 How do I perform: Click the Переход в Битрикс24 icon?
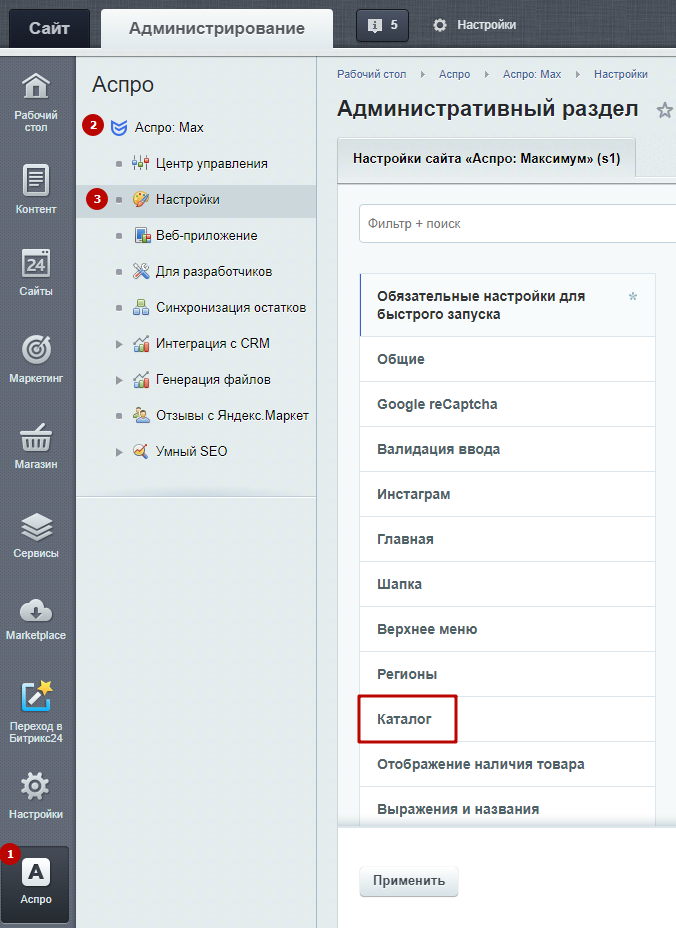36,696
